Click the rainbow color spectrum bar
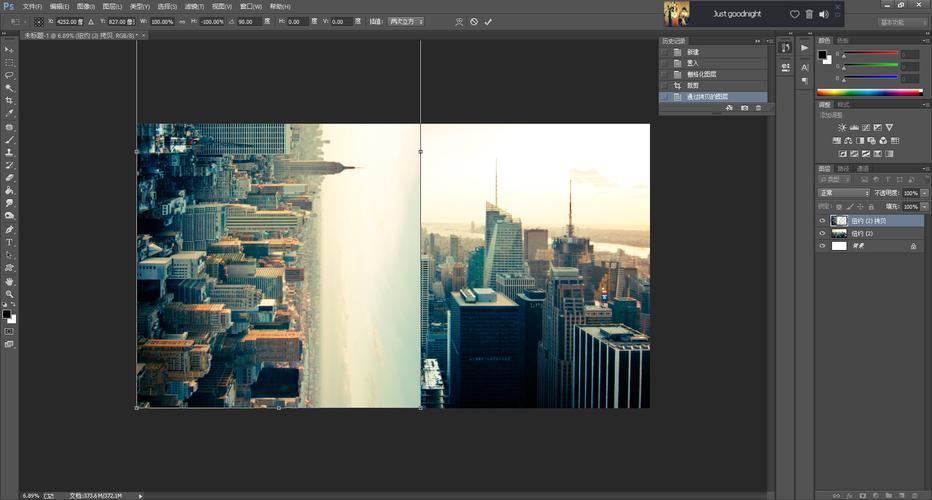 (x=869, y=92)
